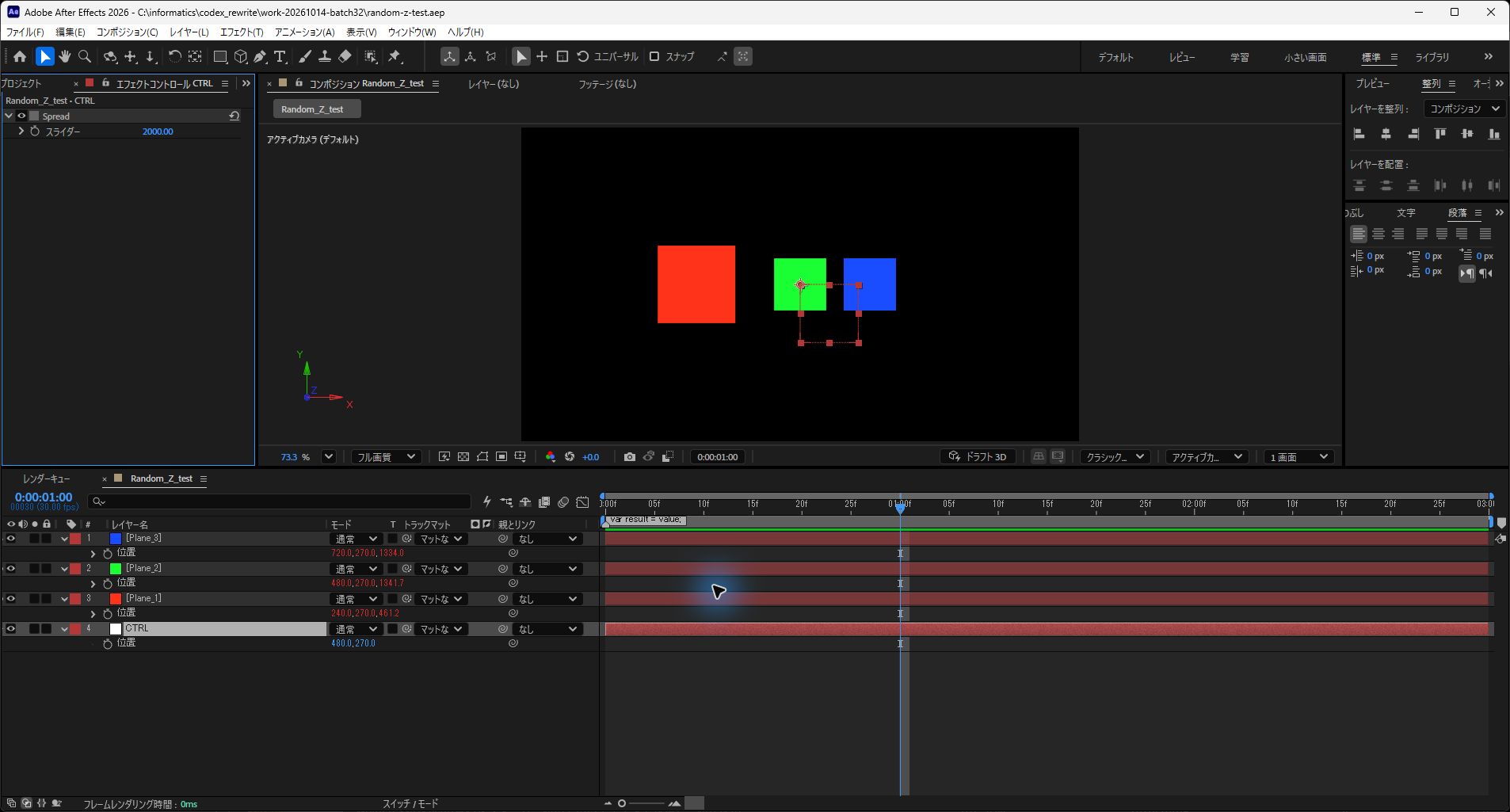The height and width of the screenshot is (812, 1510).
Task: Click the Random_Z_test breadcrumb button
Action: pyautogui.click(x=317, y=109)
